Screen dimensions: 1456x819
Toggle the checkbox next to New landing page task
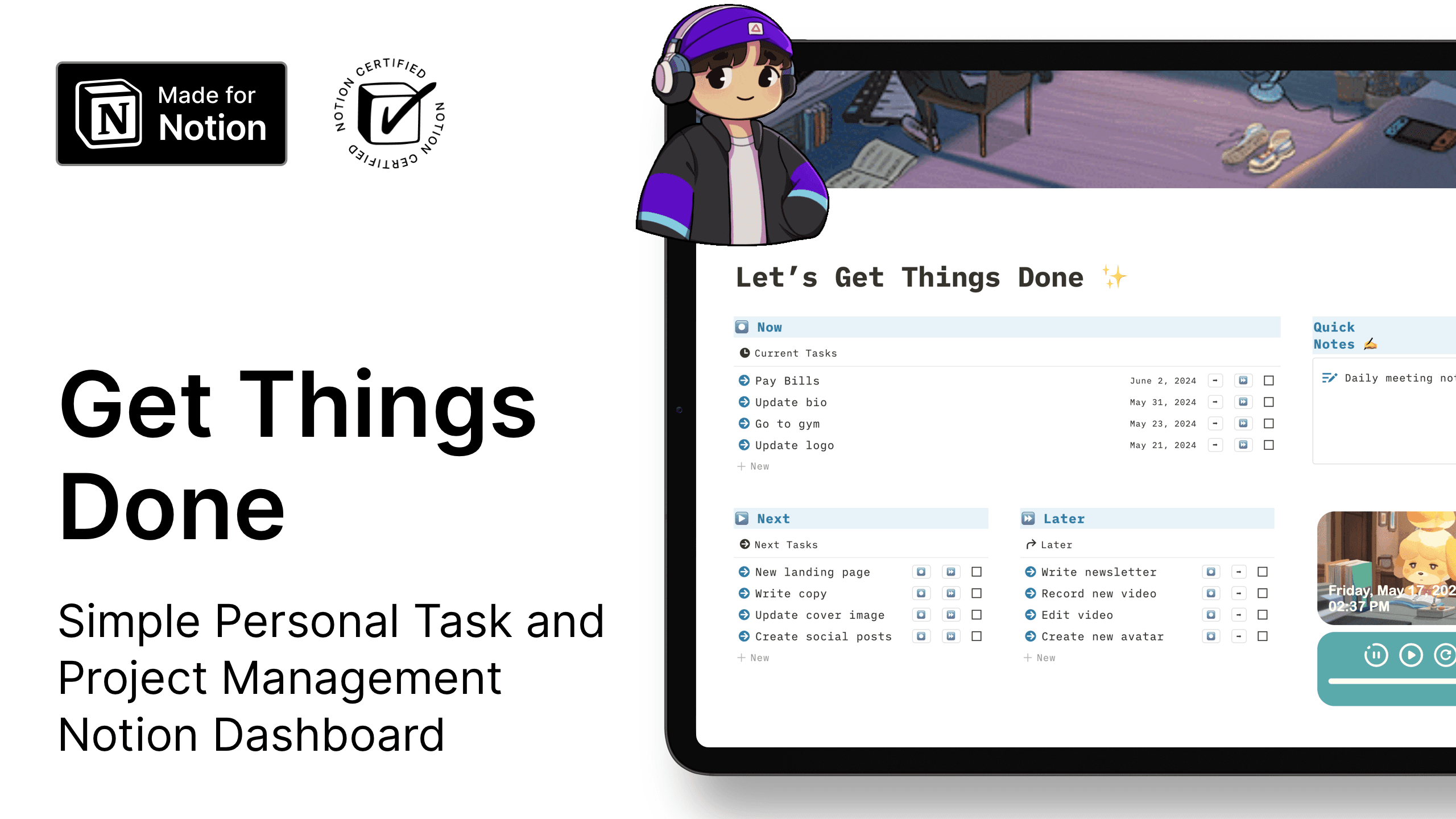[x=978, y=571]
